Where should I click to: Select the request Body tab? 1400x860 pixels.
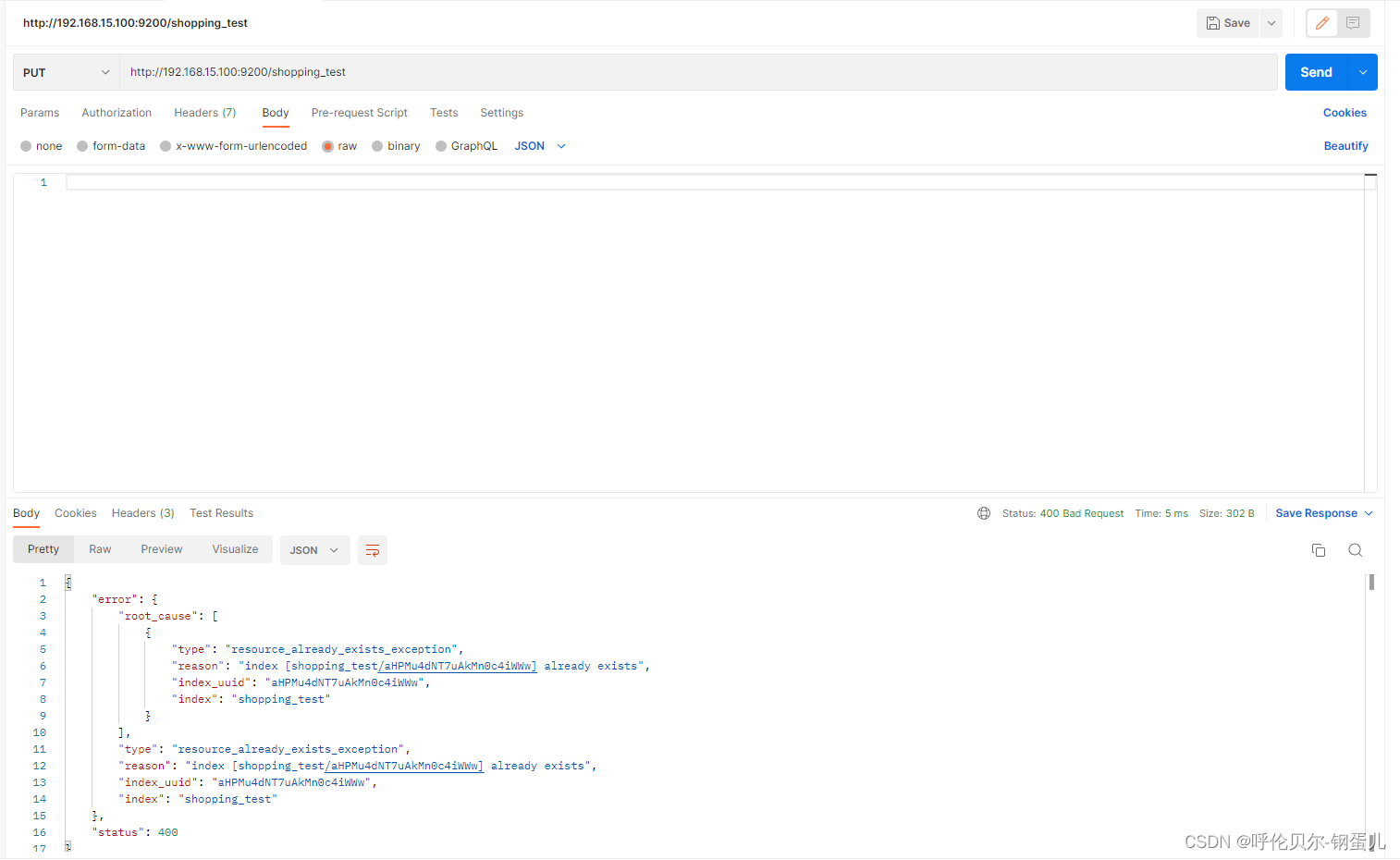click(x=276, y=113)
